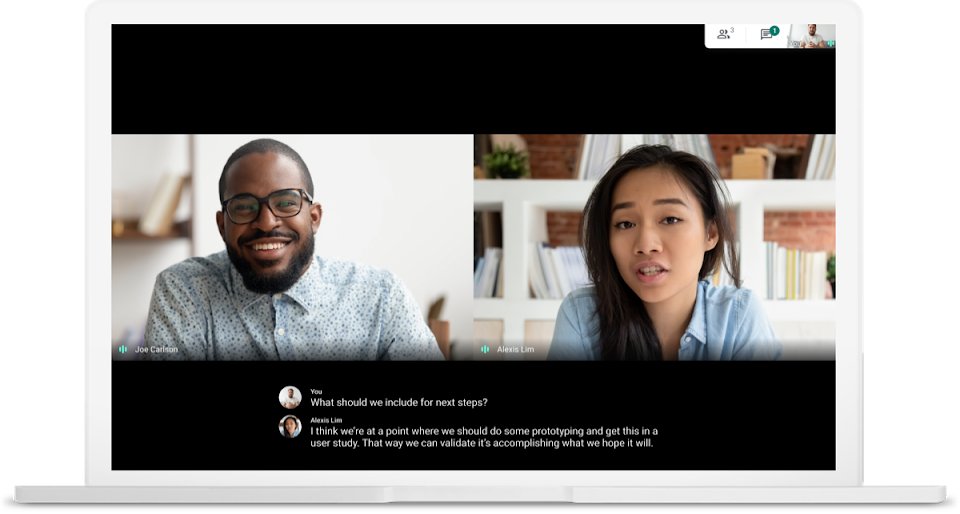Click caption "What should we include for next steps?"
960x514 pixels.
(399, 402)
